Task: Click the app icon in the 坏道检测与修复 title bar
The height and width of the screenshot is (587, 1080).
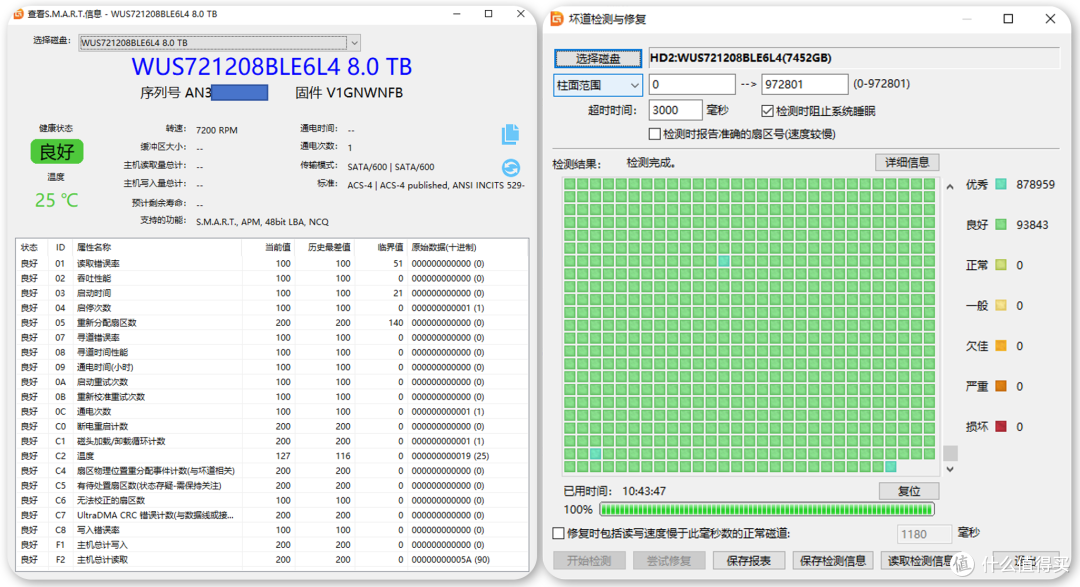Action: 557,19
